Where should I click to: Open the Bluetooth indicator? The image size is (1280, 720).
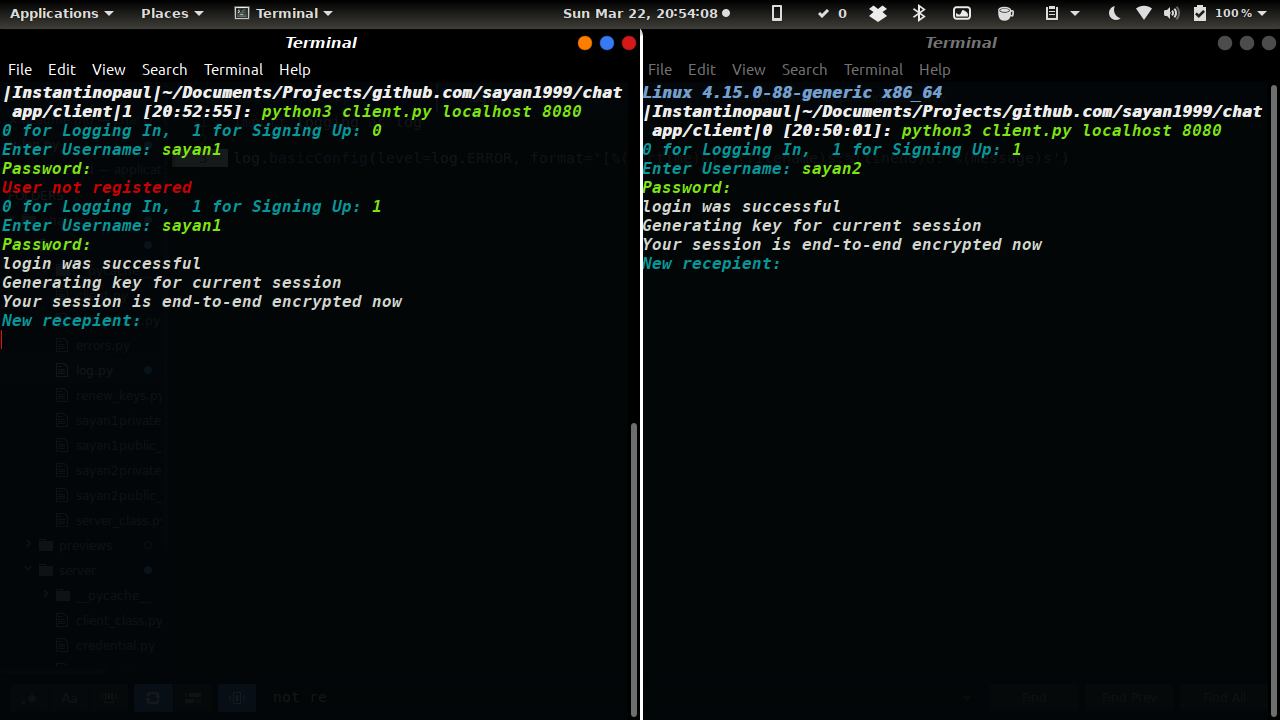919,13
